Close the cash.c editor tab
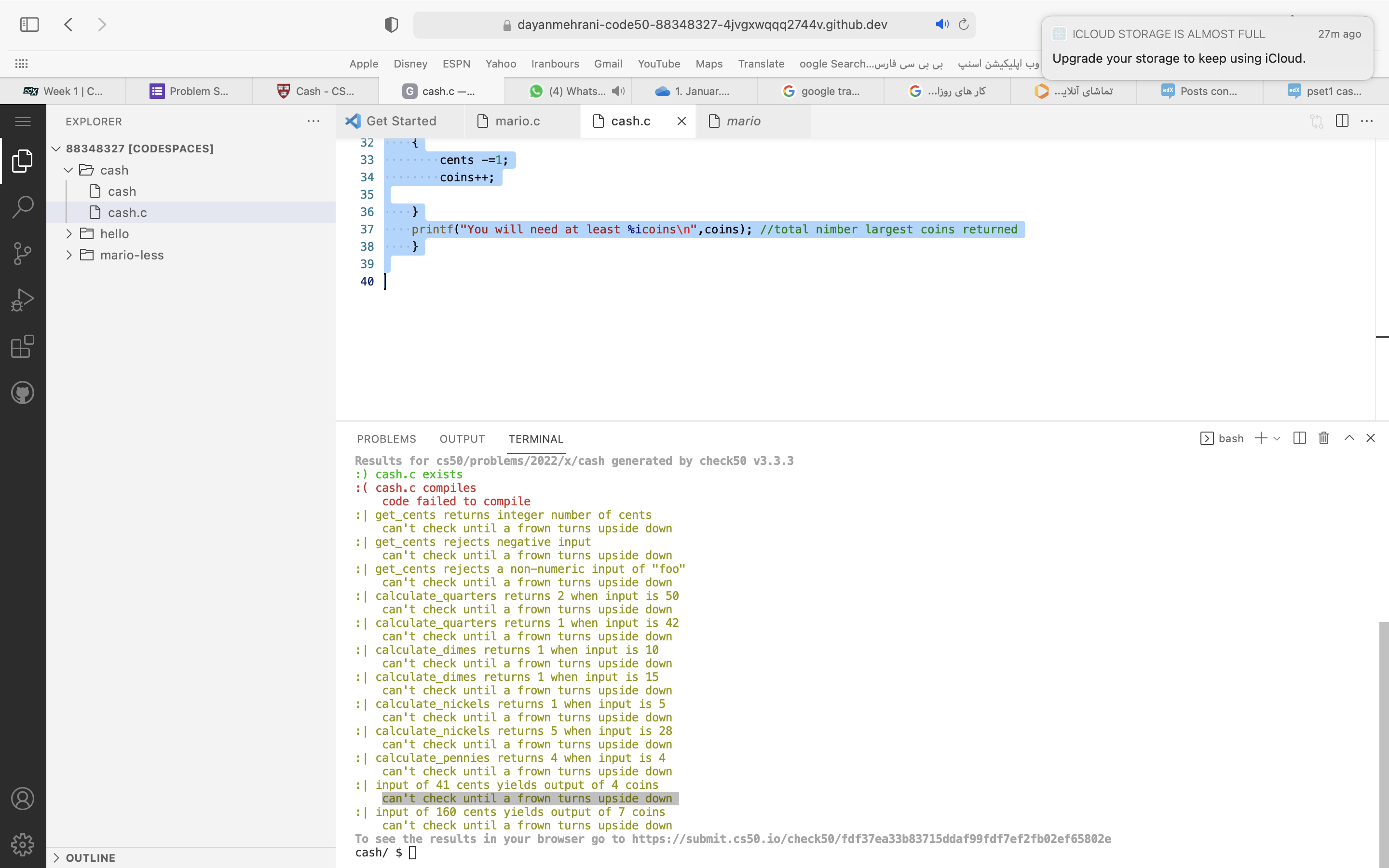This screenshot has width=1389, height=868. point(681,121)
